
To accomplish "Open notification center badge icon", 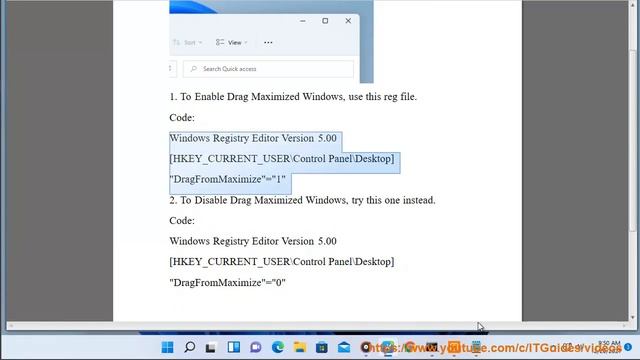I will tap(628, 347).
